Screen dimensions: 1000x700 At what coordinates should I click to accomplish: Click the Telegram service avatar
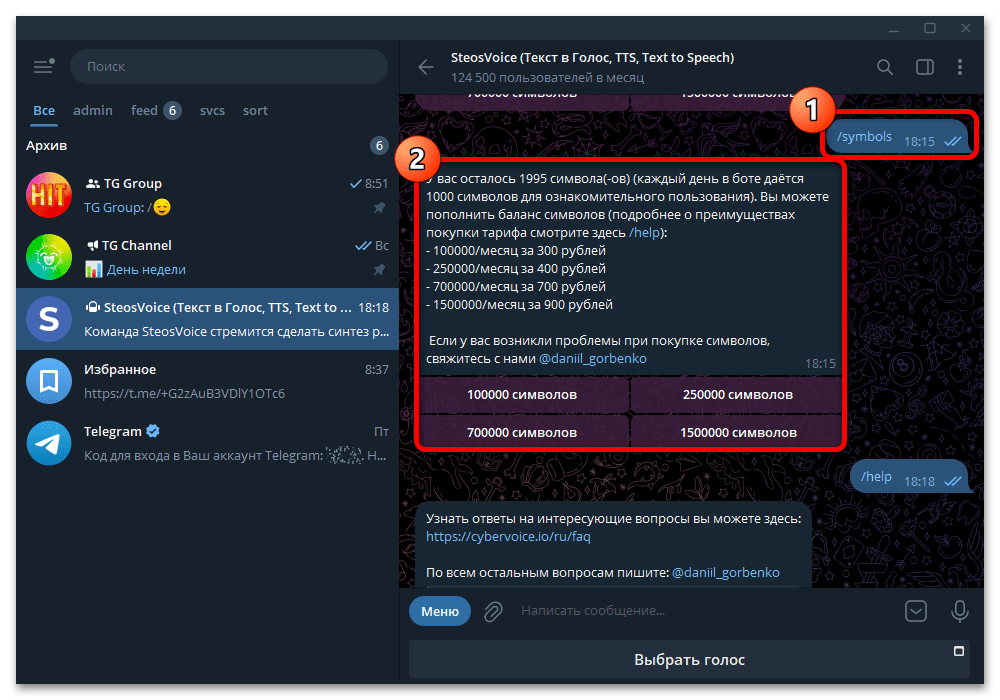point(49,443)
